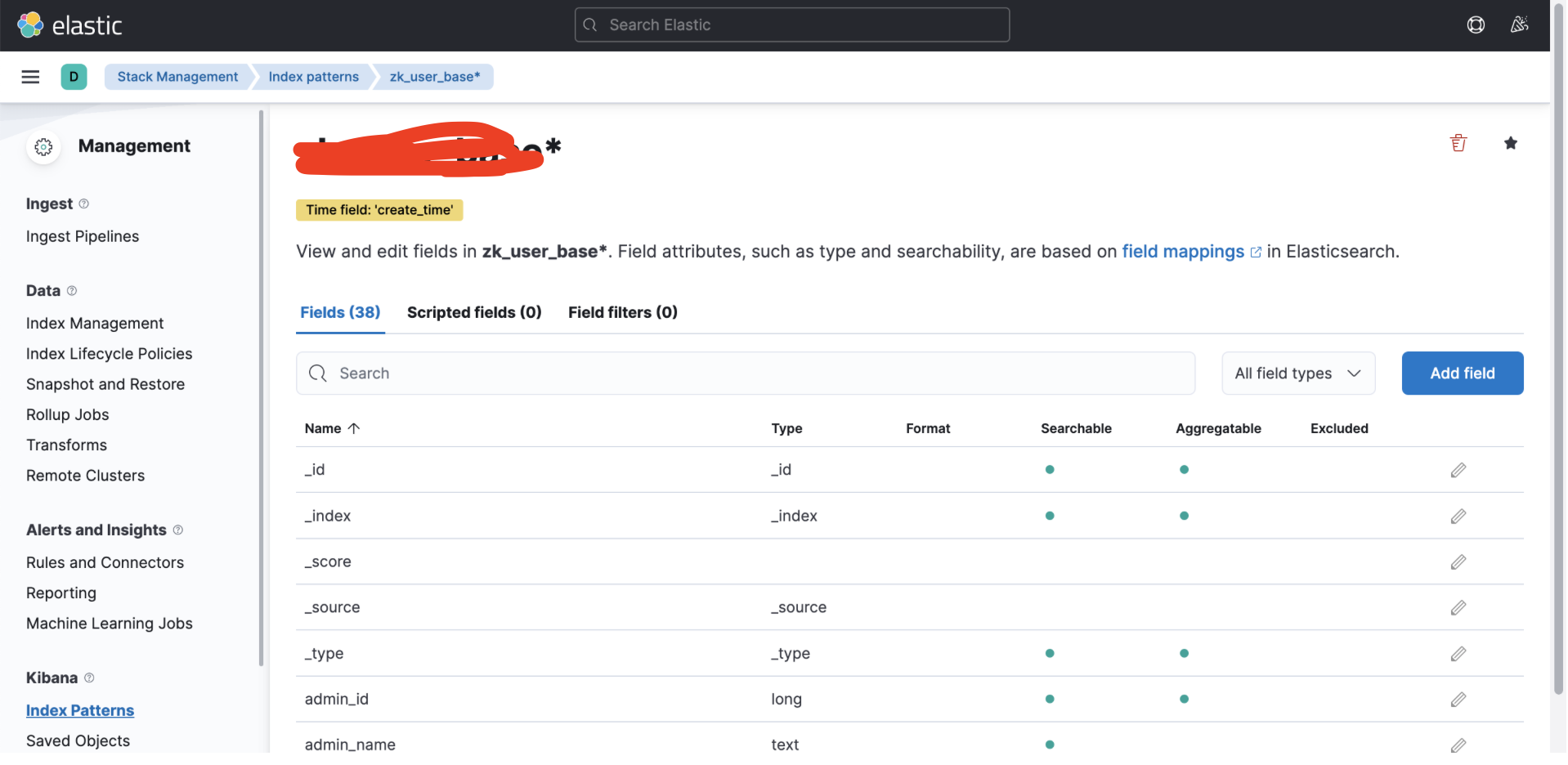Open Index Lifecycle Policies
Screen dimensions: 1568x765
pyautogui.click(x=110, y=354)
